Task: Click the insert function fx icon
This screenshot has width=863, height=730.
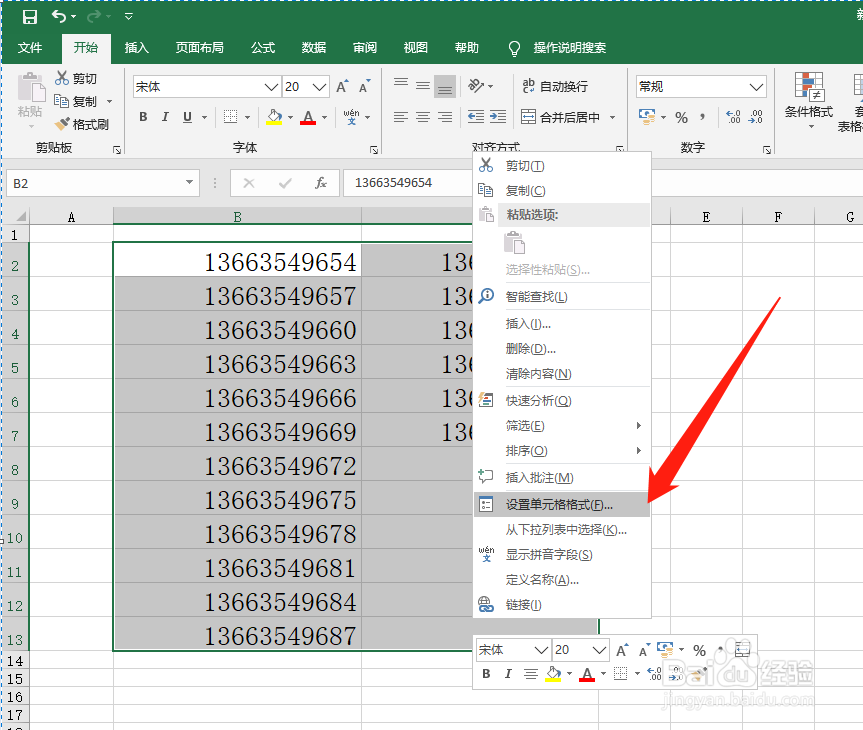Action: click(x=321, y=183)
